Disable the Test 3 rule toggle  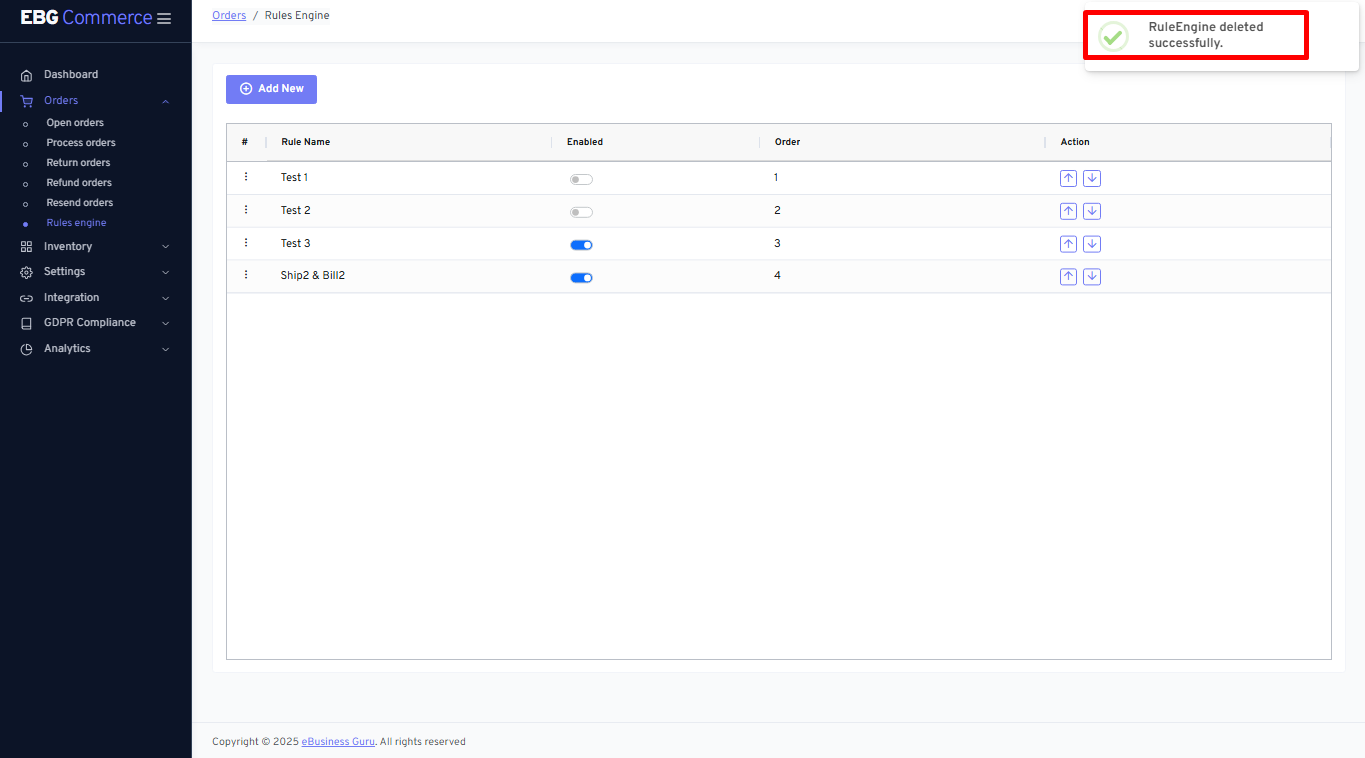[581, 245]
